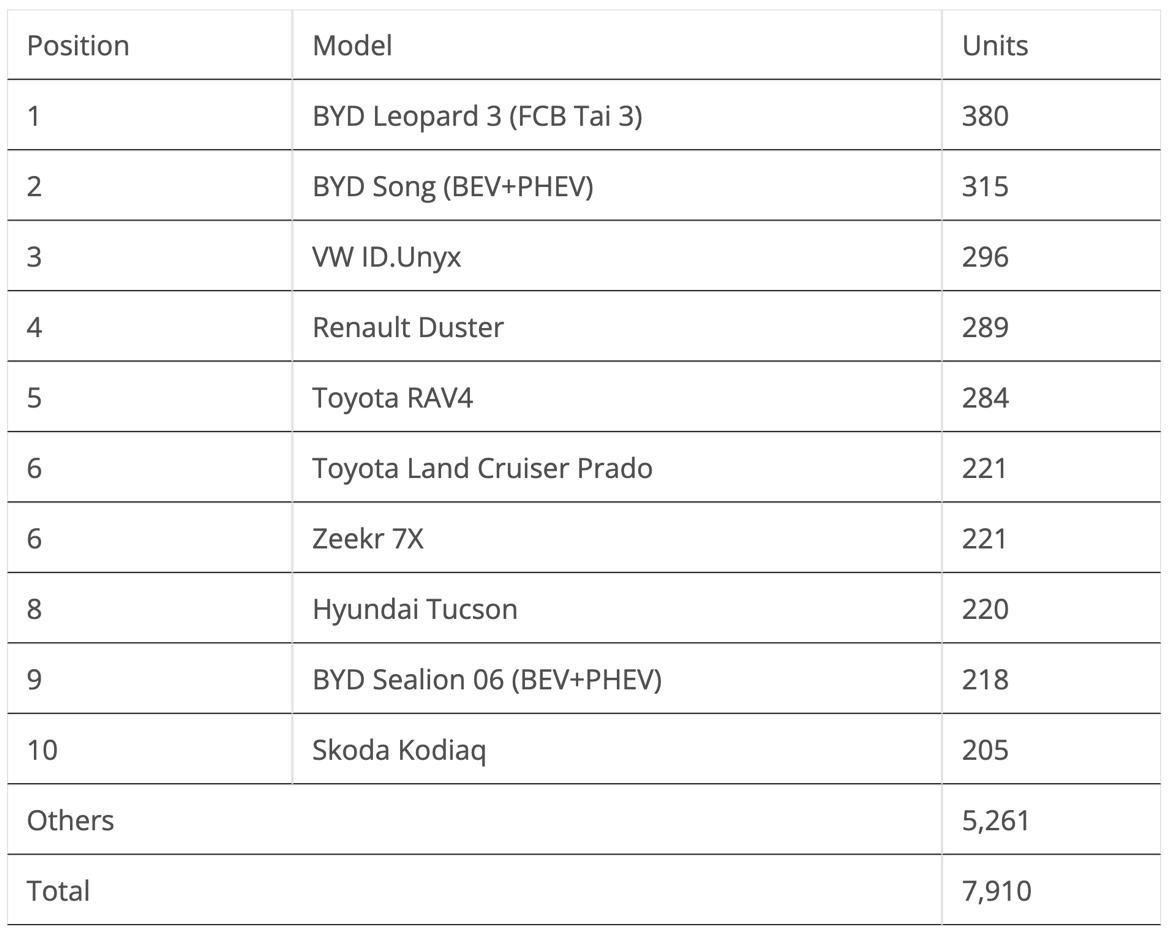This screenshot has height=934, width=1170.
Task: Click the BYD Song (BEV+PHEV) cell
Action: click(452, 187)
